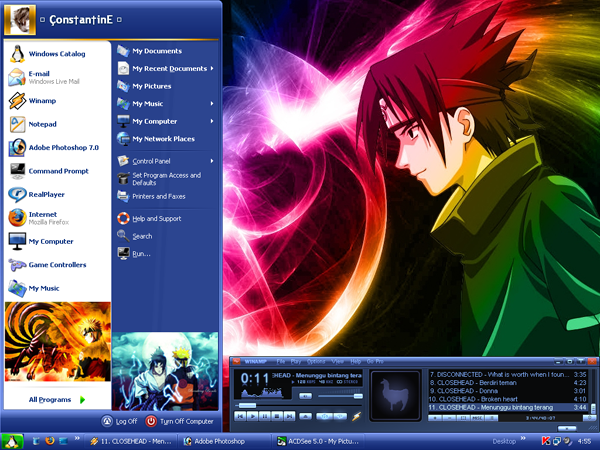Open Winamp Options menu

(x=316, y=362)
